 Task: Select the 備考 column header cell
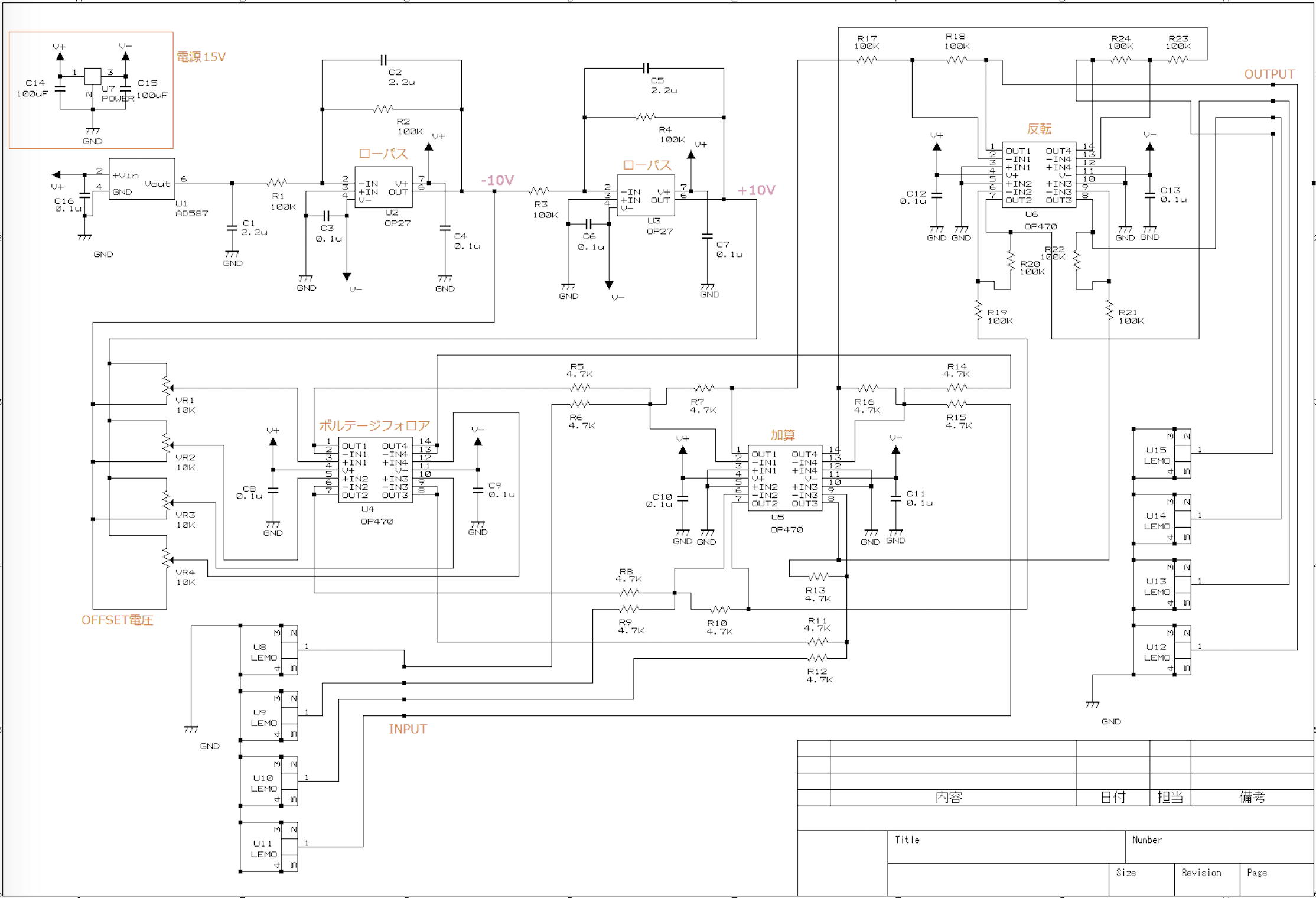(x=1252, y=798)
